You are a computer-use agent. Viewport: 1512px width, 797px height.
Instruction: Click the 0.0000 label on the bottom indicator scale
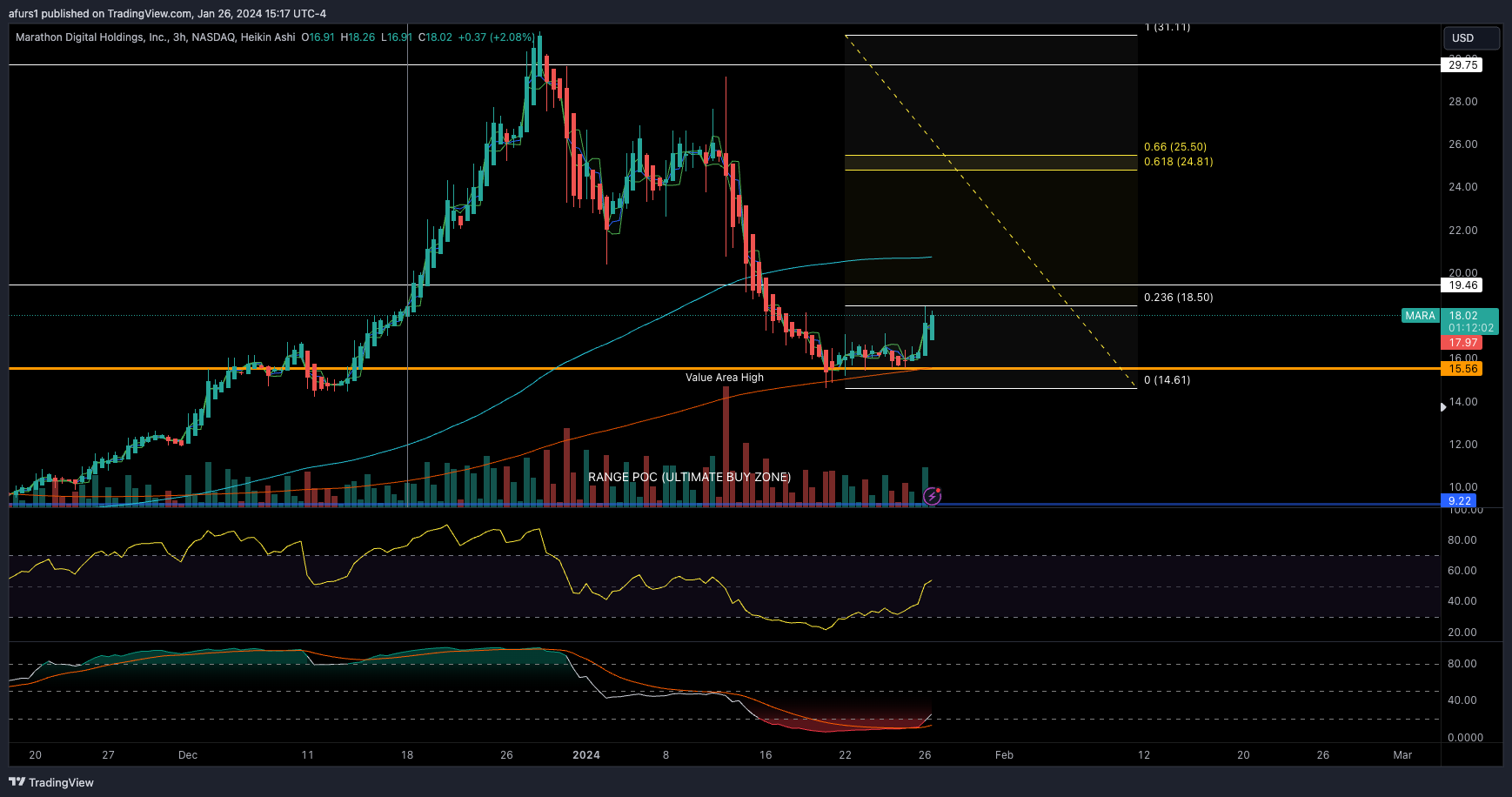1466,738
